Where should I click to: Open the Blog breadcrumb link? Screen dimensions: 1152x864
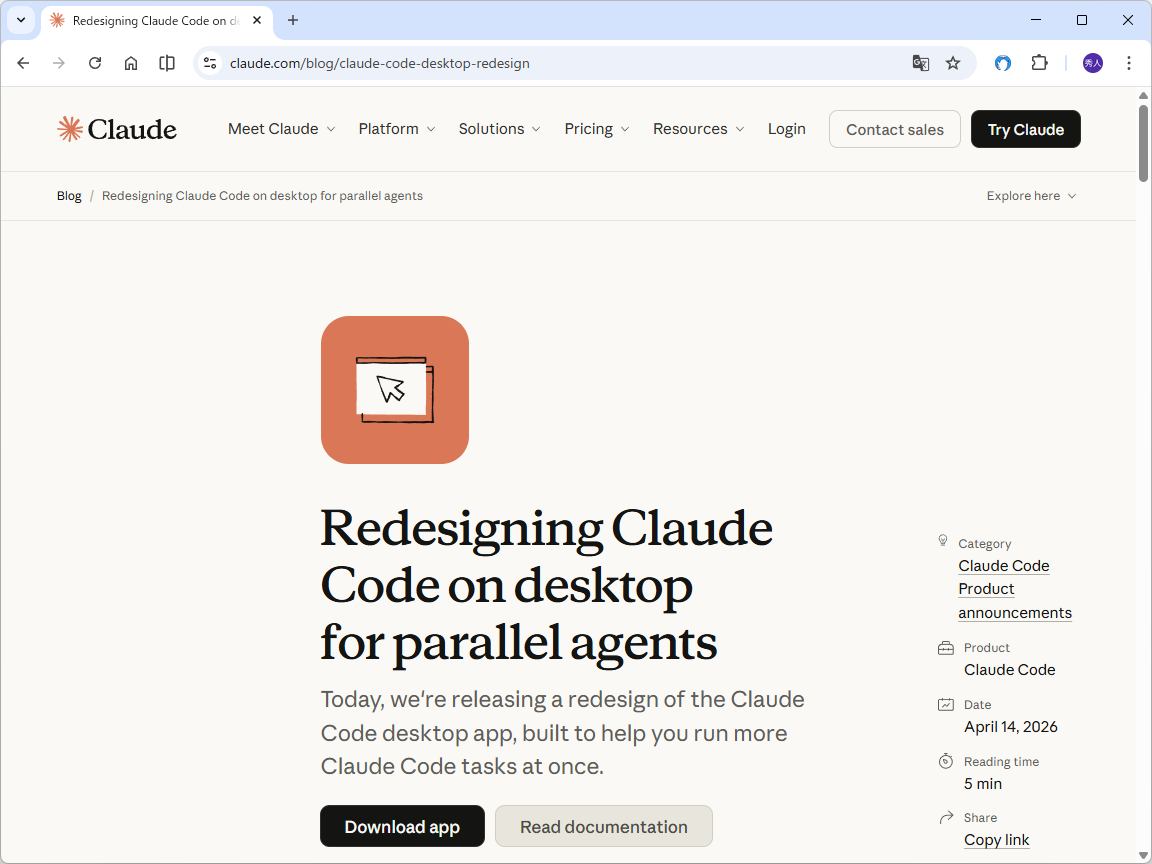click(x=69, y=196)
